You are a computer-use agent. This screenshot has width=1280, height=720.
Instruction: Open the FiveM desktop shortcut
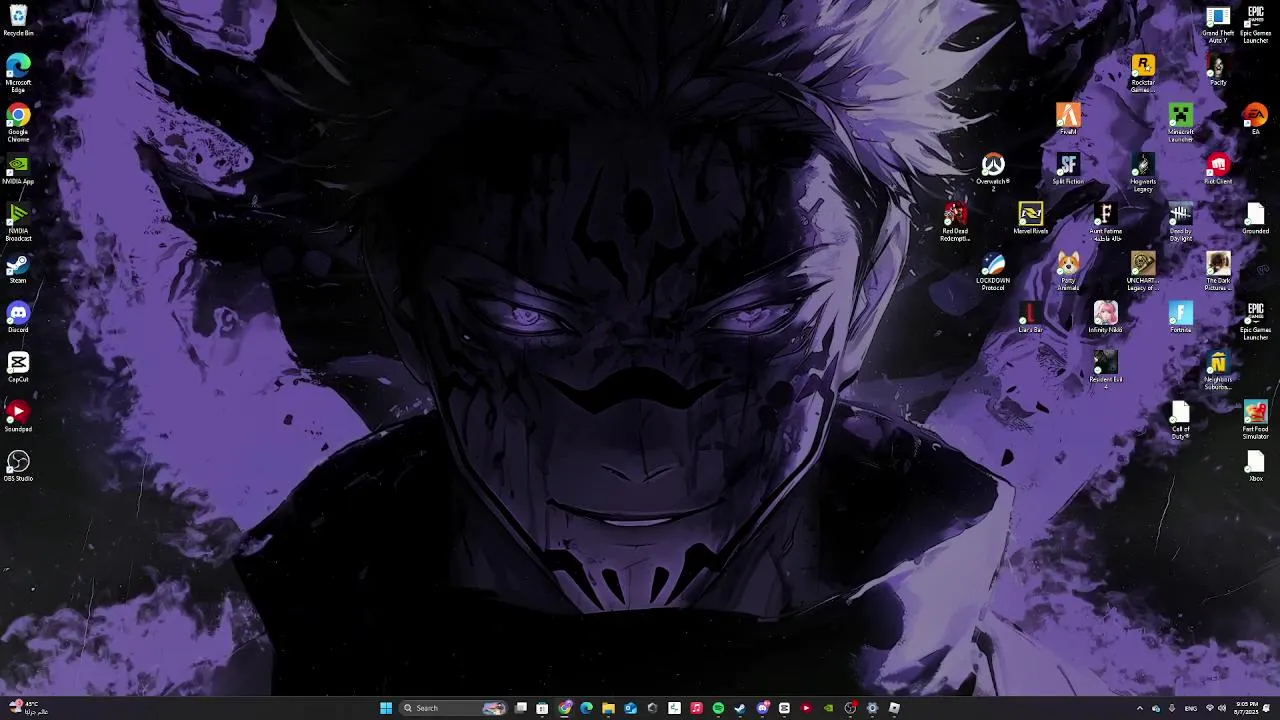pyautogui.click(x=1068, y=120)
